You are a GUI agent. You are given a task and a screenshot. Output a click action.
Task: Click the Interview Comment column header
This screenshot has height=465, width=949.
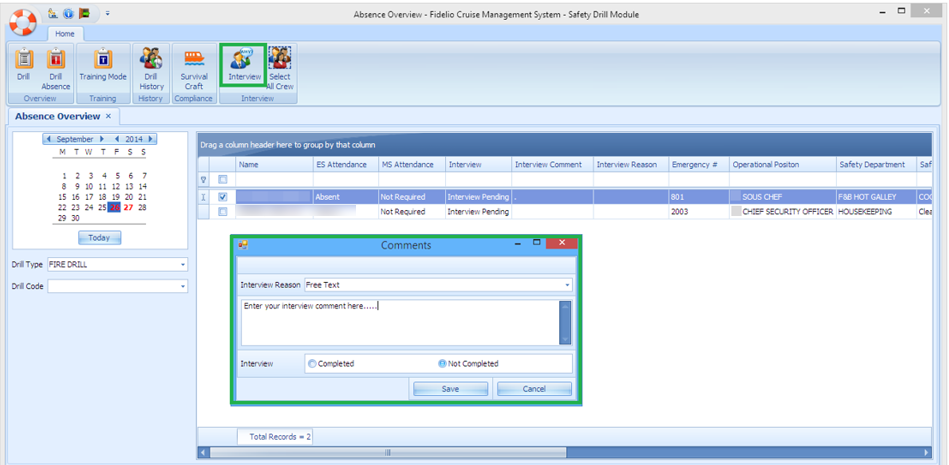(553, 165)
